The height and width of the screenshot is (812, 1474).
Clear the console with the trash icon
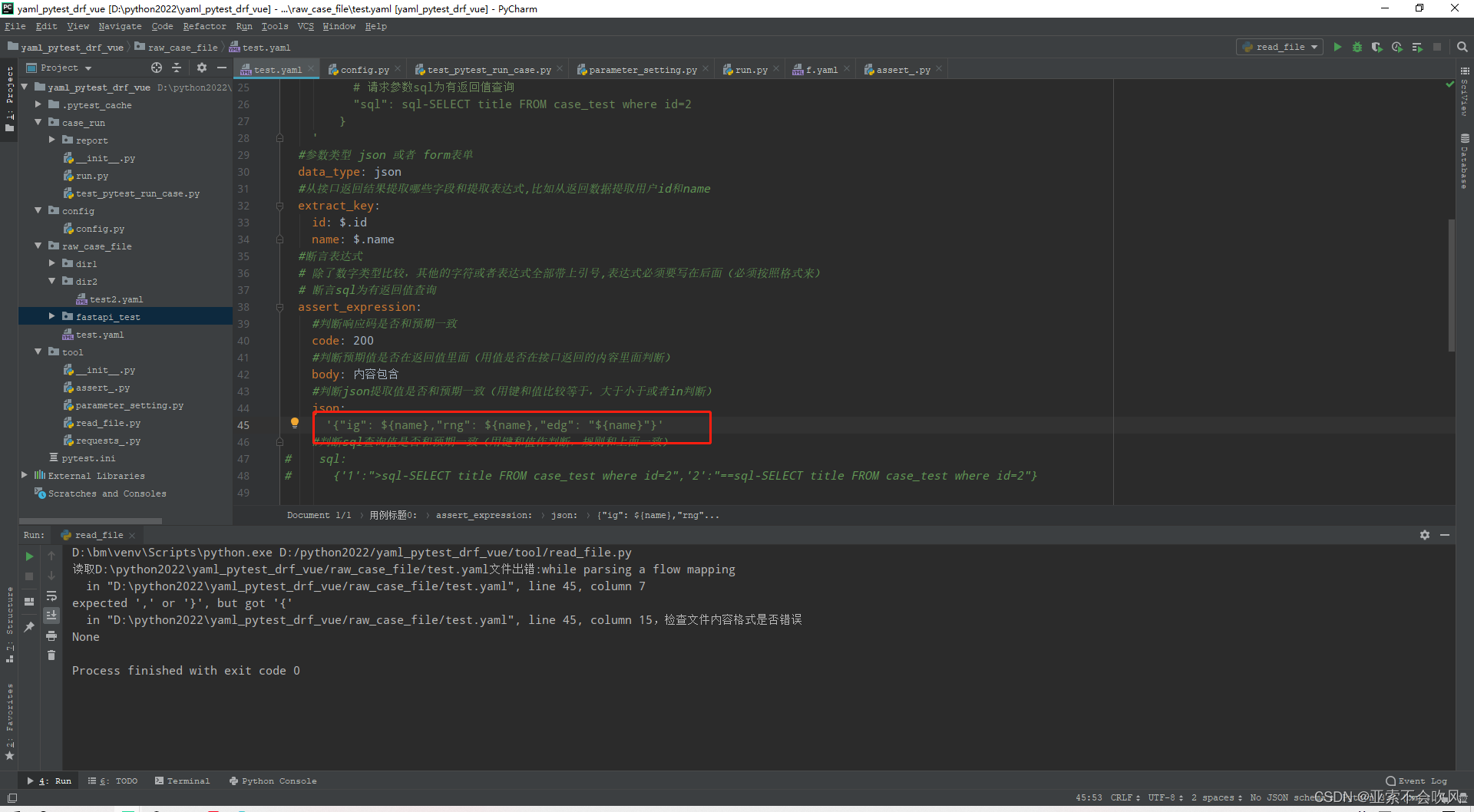pyautogui.click(x=51, y=655)
